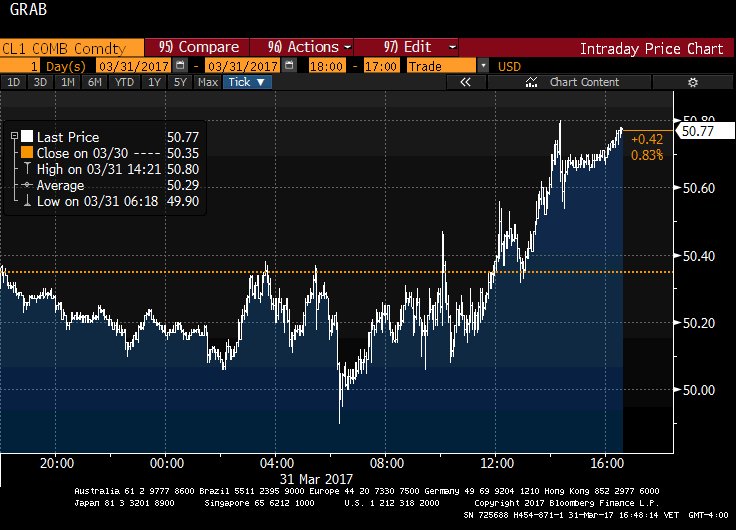Open the Tick interval dropdown

(x=246, y=82)
